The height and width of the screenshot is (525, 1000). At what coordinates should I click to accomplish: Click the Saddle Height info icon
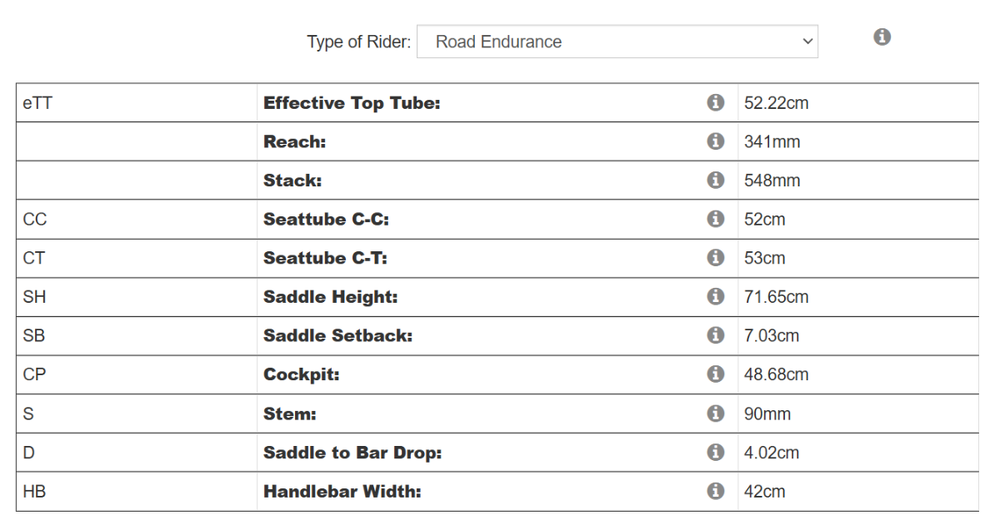coord(716,296)
